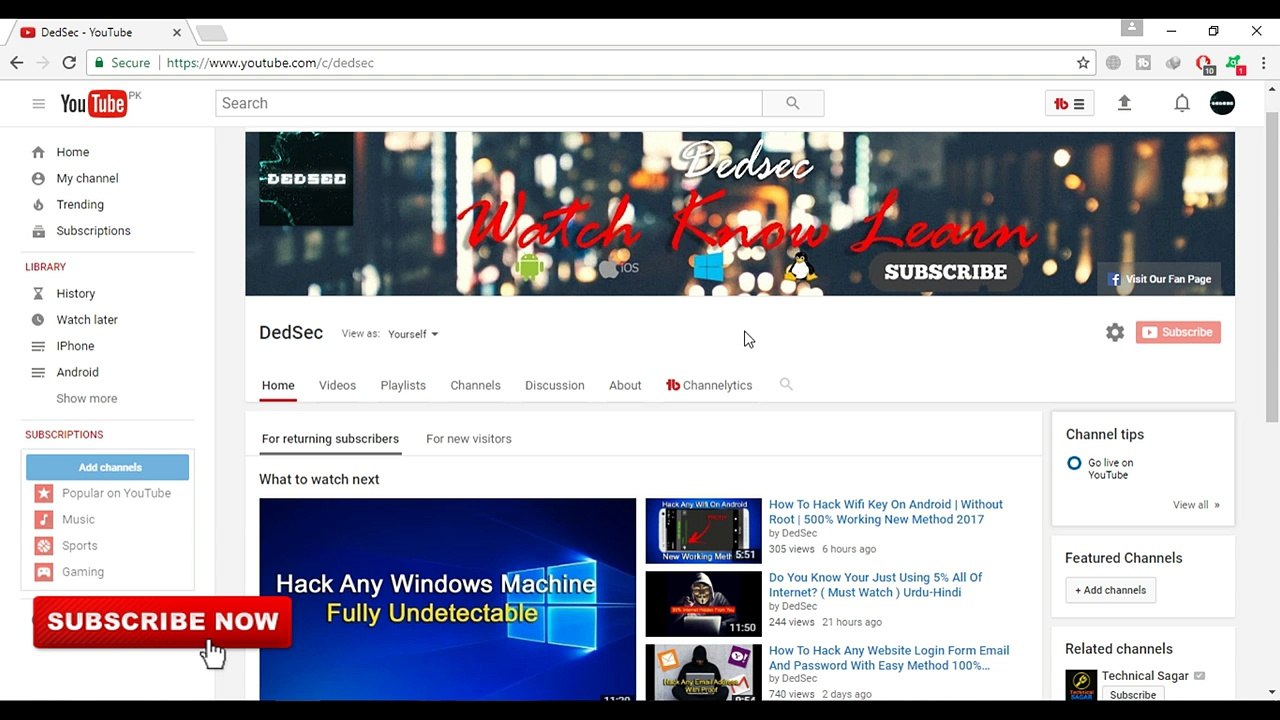Expand the sidebar with Show more

point(87,398)
